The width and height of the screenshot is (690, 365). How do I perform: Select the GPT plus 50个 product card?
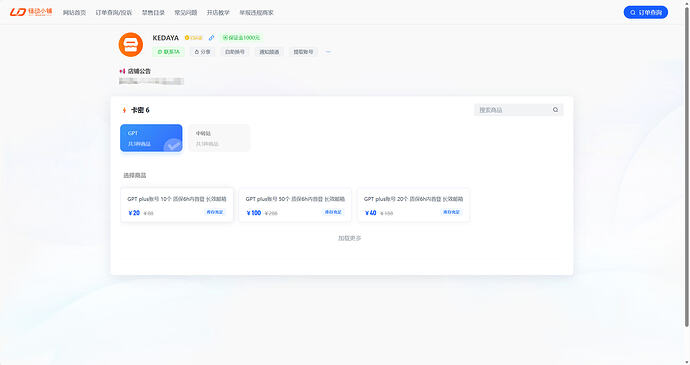(295, 205)
